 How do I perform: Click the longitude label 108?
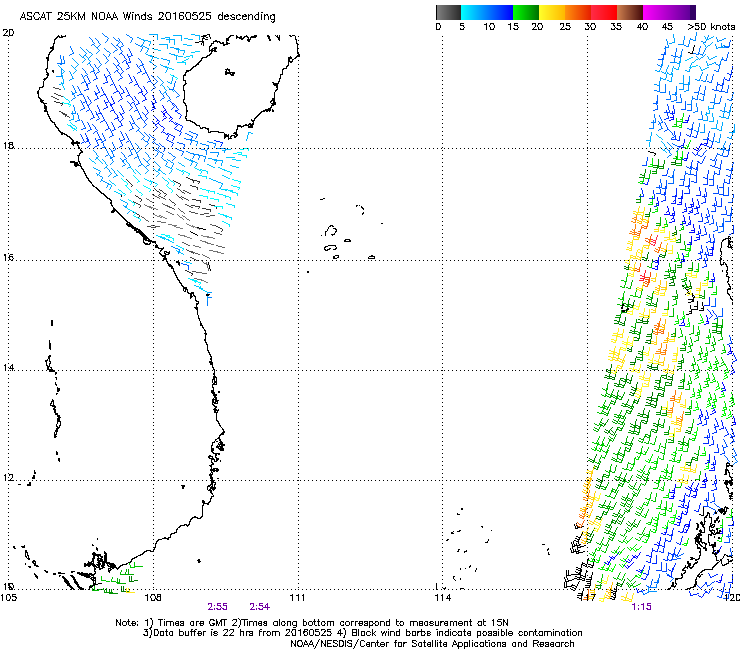[153, 598]
